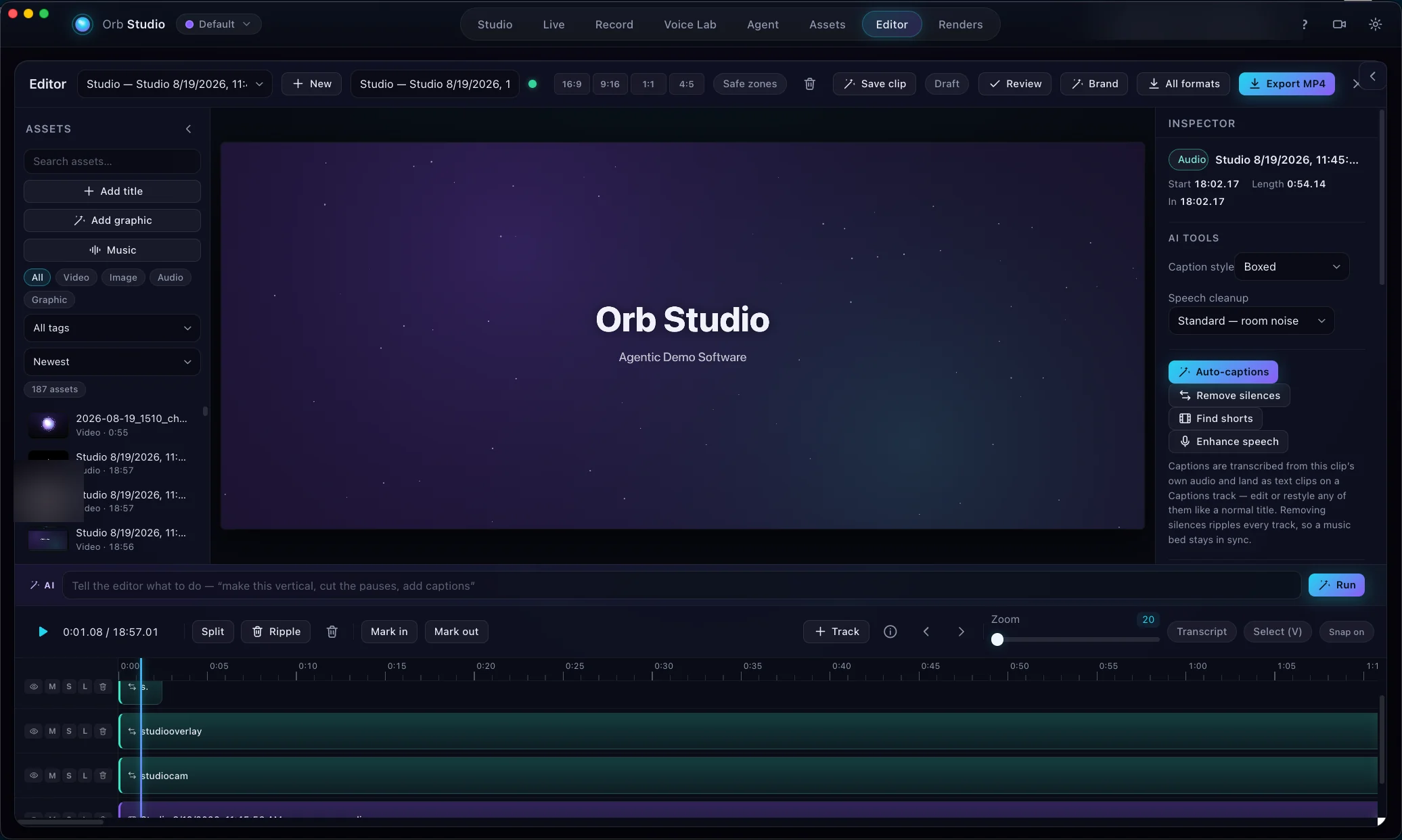Solo the studiooverlay track
The width and height of the screenshot is (1402, 840).
(68, 731)
